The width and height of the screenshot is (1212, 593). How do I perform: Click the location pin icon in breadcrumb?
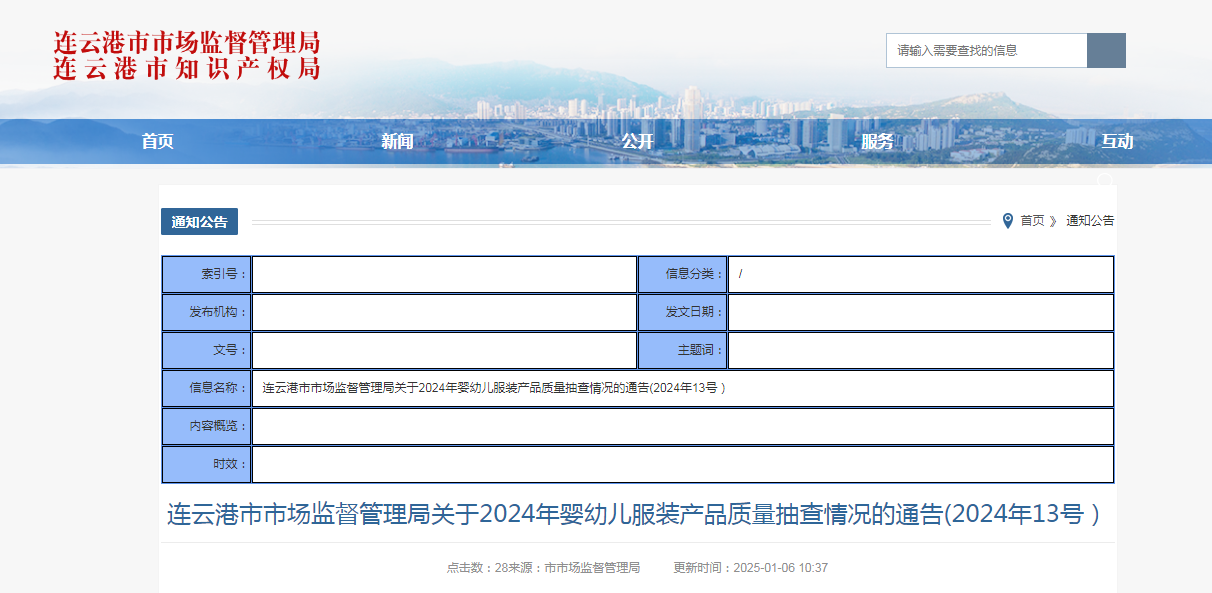(x=1007, y=221)
